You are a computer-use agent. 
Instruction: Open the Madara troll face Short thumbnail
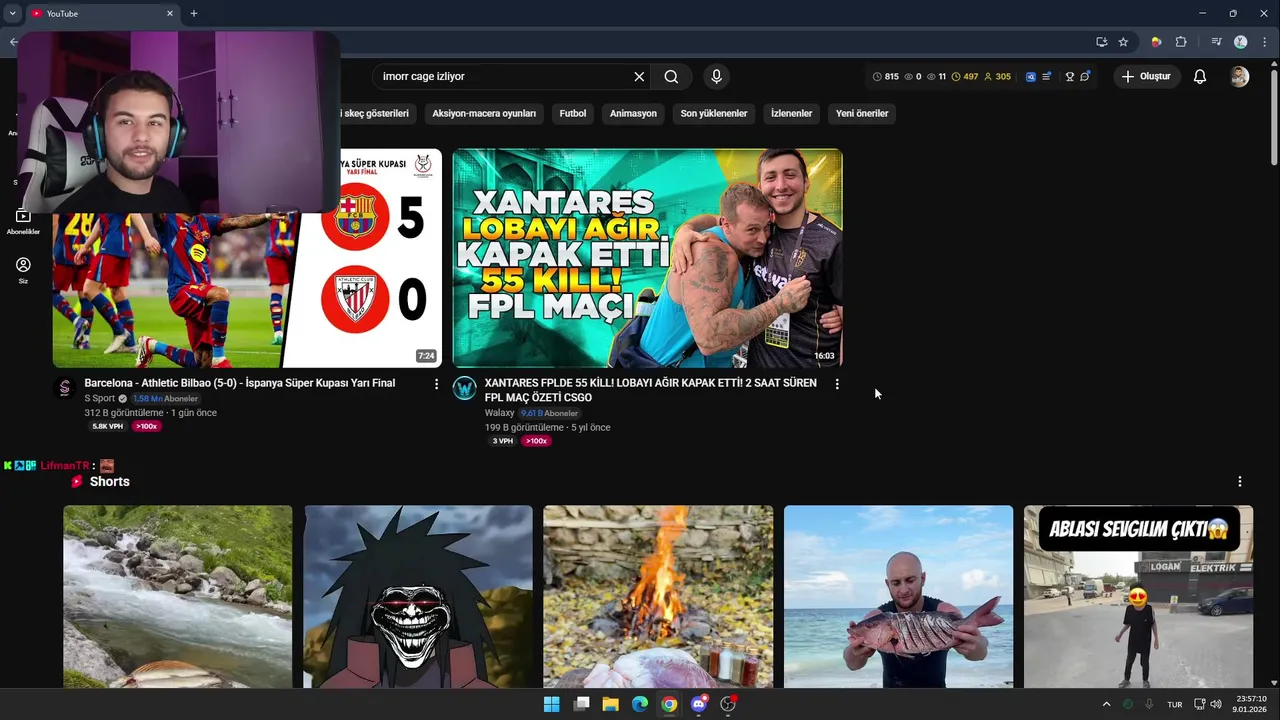418,596
